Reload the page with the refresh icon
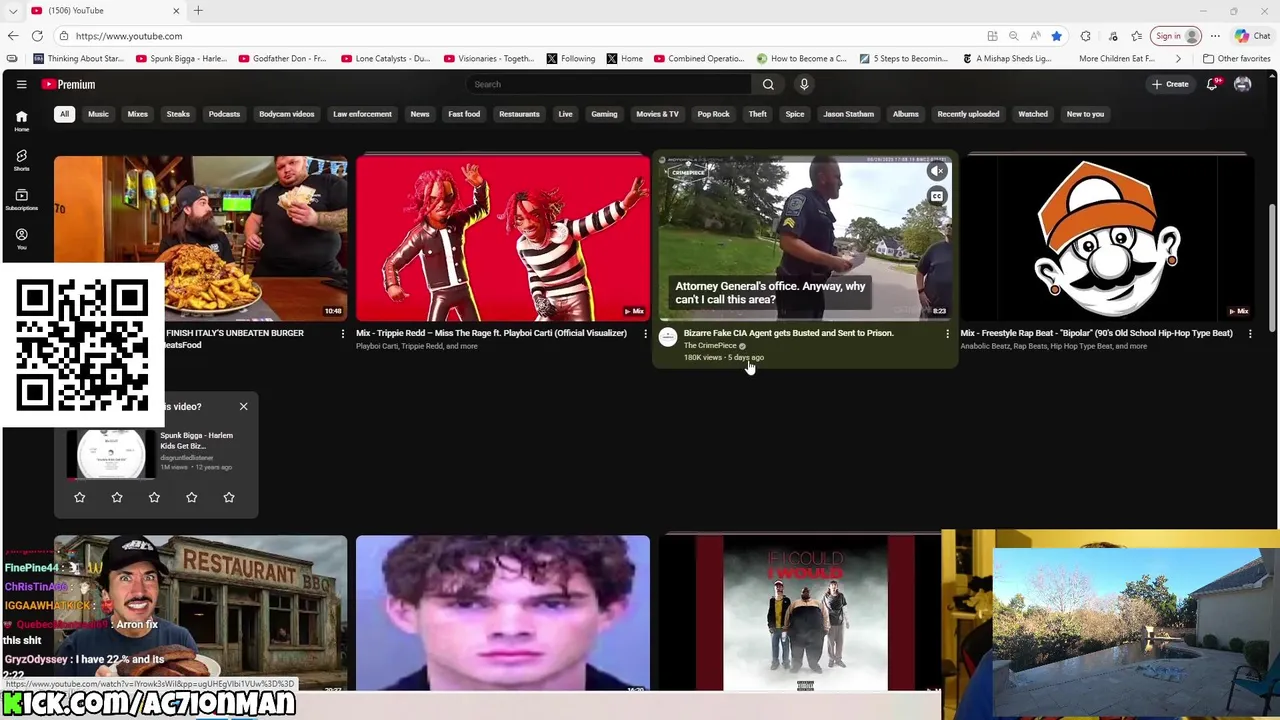Image resolution: width=1280 pixels, height=720 pixels. (37, 36)
